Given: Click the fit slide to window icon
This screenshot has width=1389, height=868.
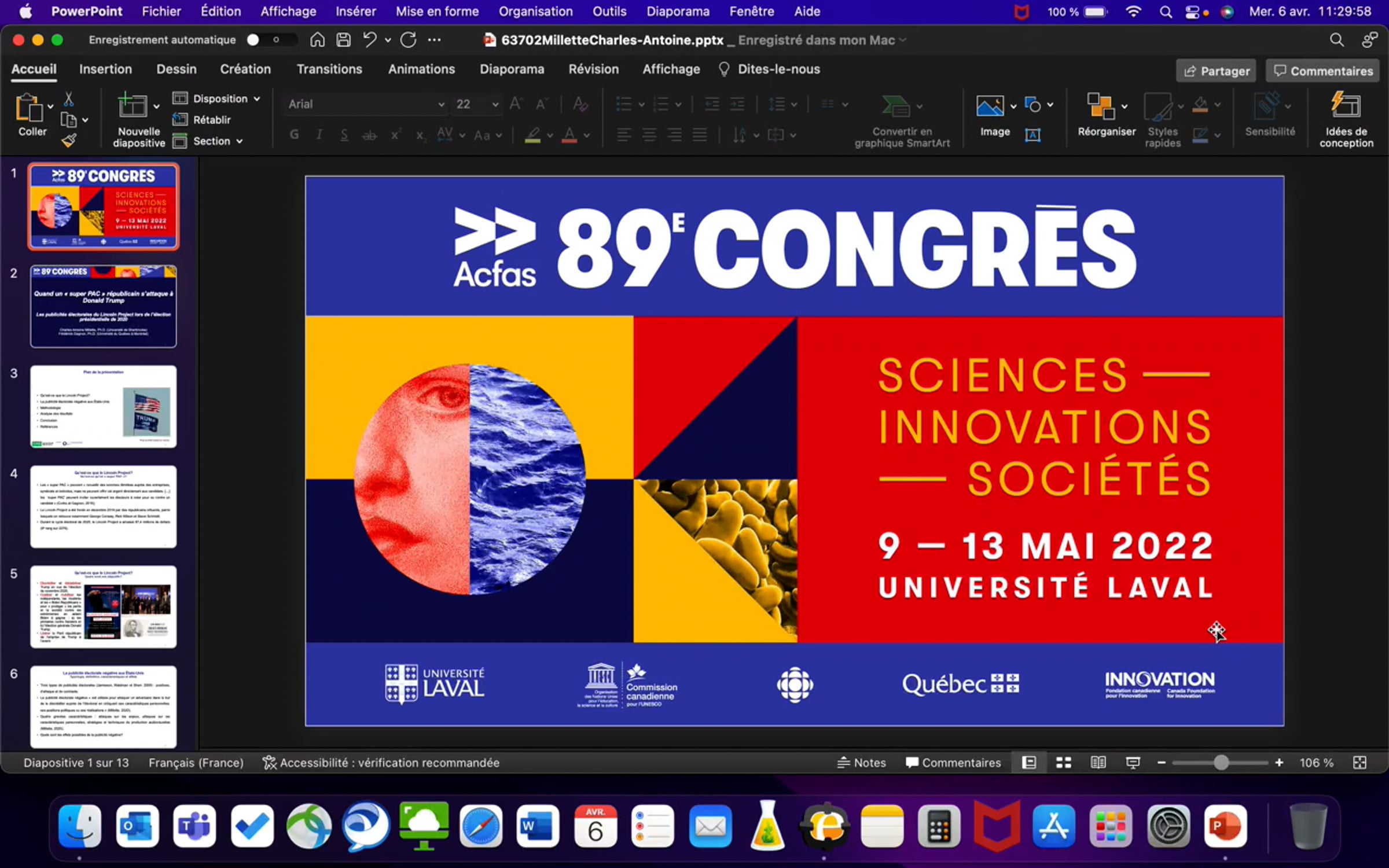Looking at the screenshot, I should 1360,763.
